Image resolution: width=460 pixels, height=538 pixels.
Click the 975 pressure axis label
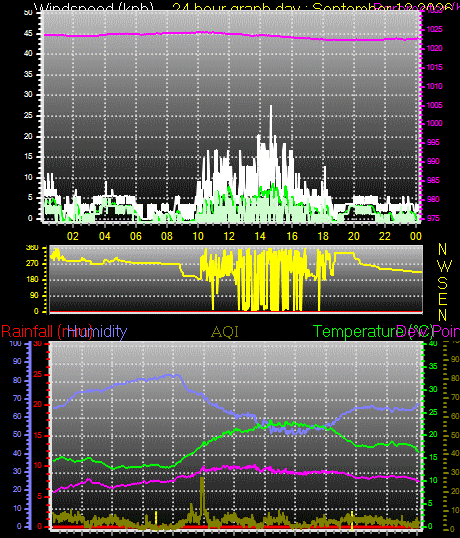[x=433, y=219]
